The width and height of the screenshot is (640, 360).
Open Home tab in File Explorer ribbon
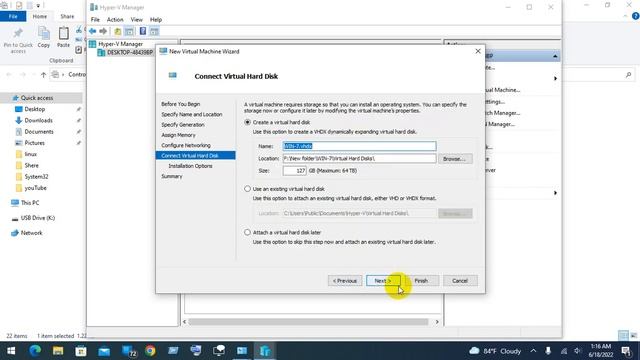coord(40,16)
